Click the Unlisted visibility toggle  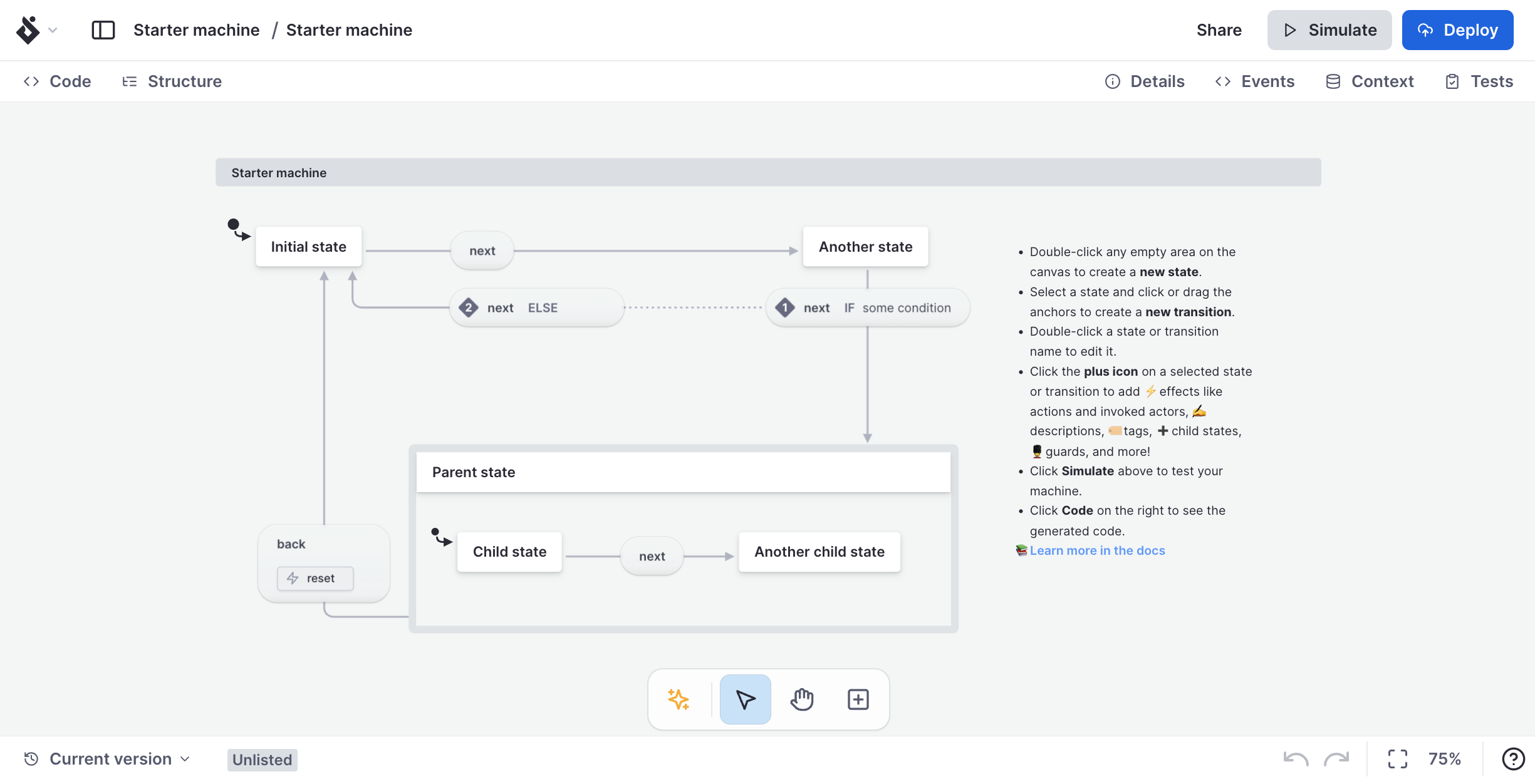261,758
